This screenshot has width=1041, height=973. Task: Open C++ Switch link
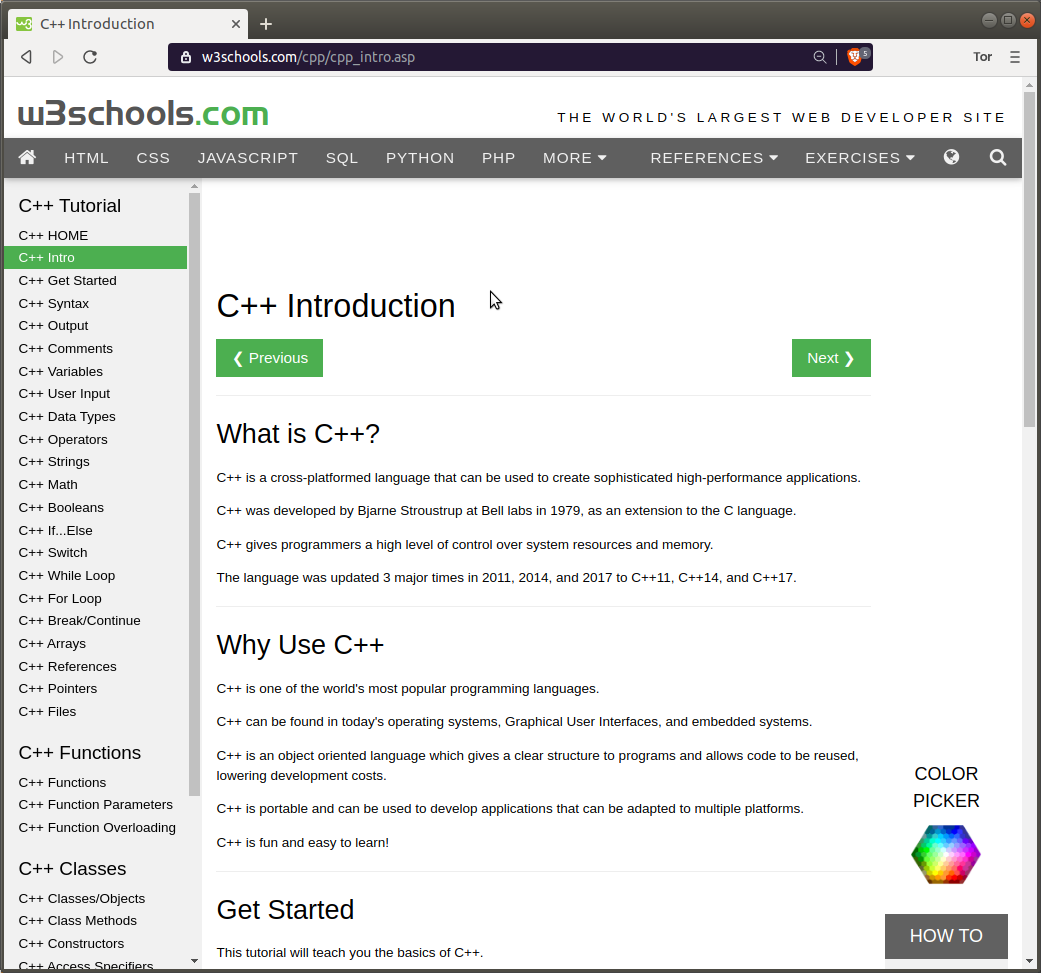pos(53,553)
